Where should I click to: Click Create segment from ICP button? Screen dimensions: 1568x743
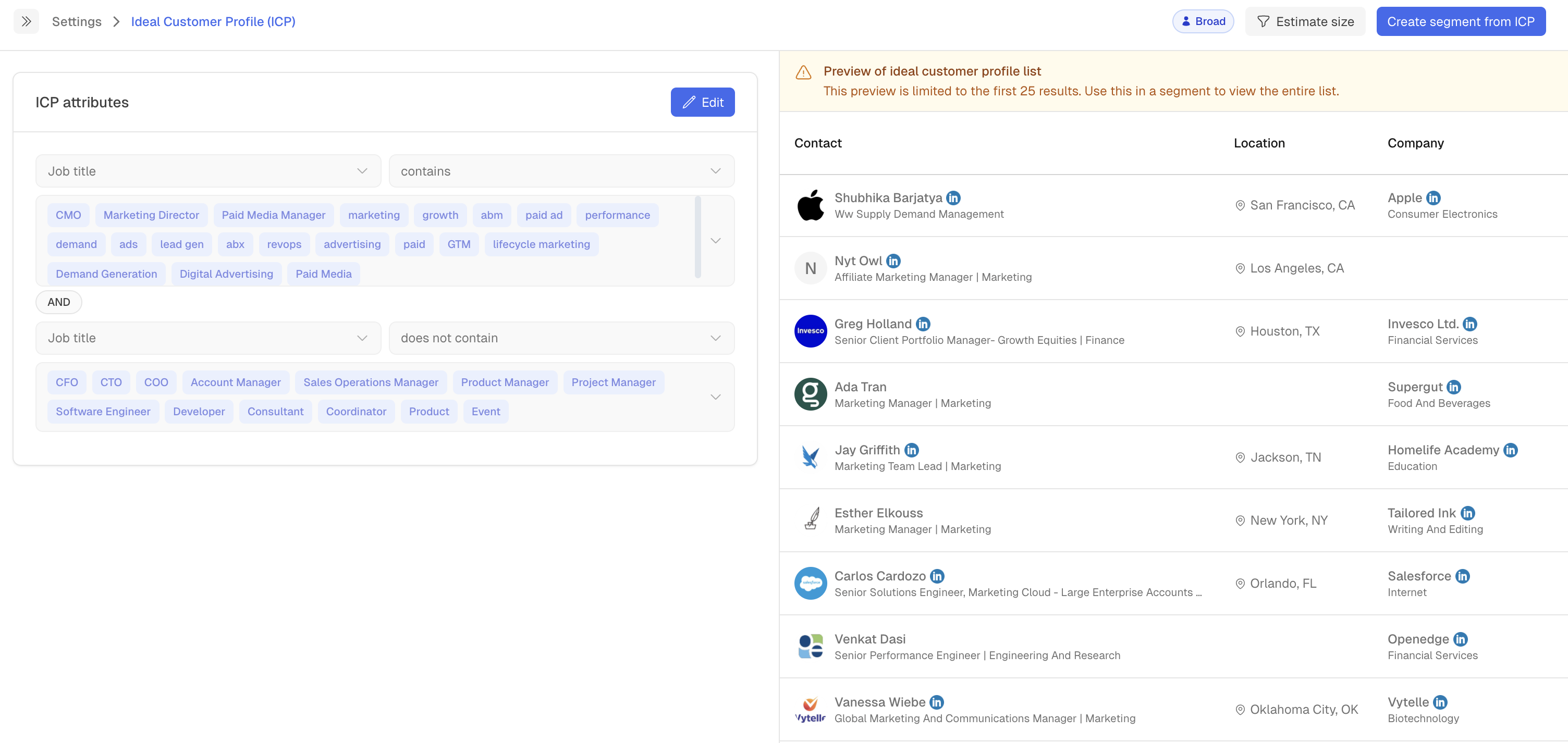pyautogui.click(x=1460, y=21)
